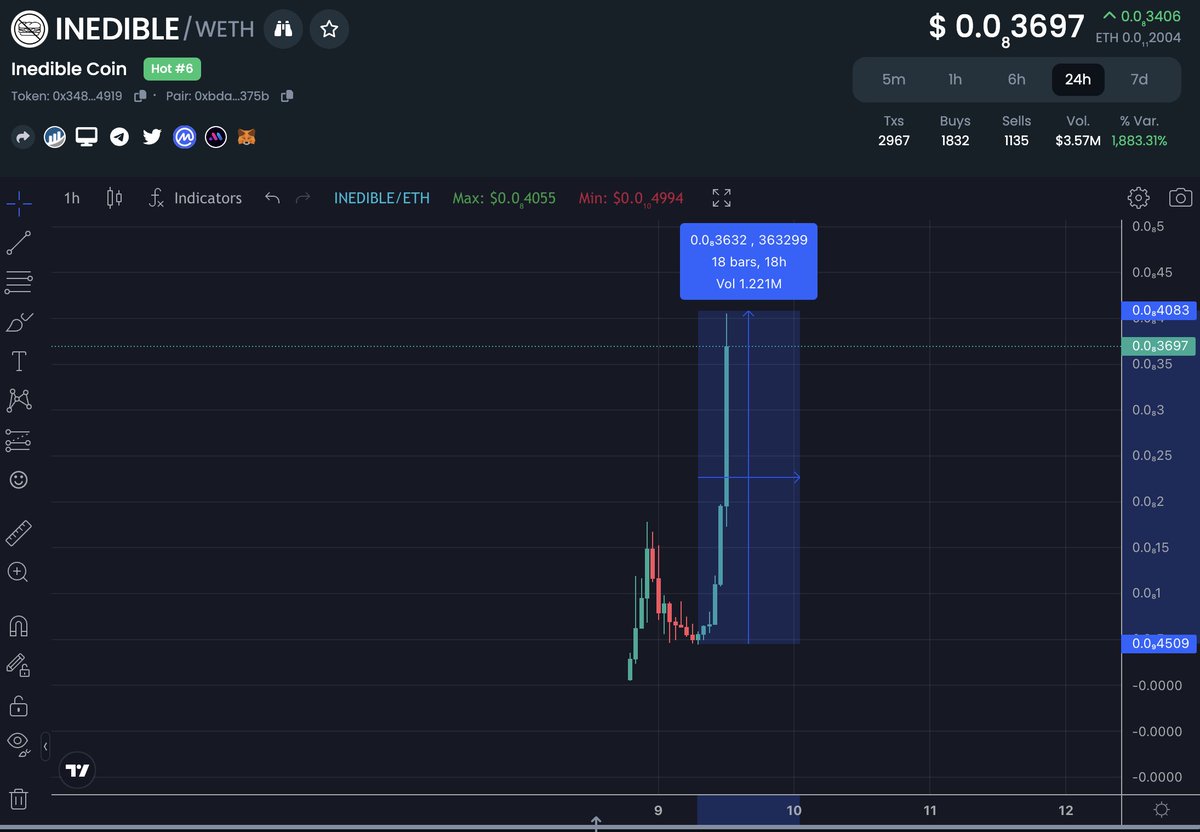Click the 0.0₈4083 price label
This screenshot has width=1200, height=832.
[x=1158, y=311]
